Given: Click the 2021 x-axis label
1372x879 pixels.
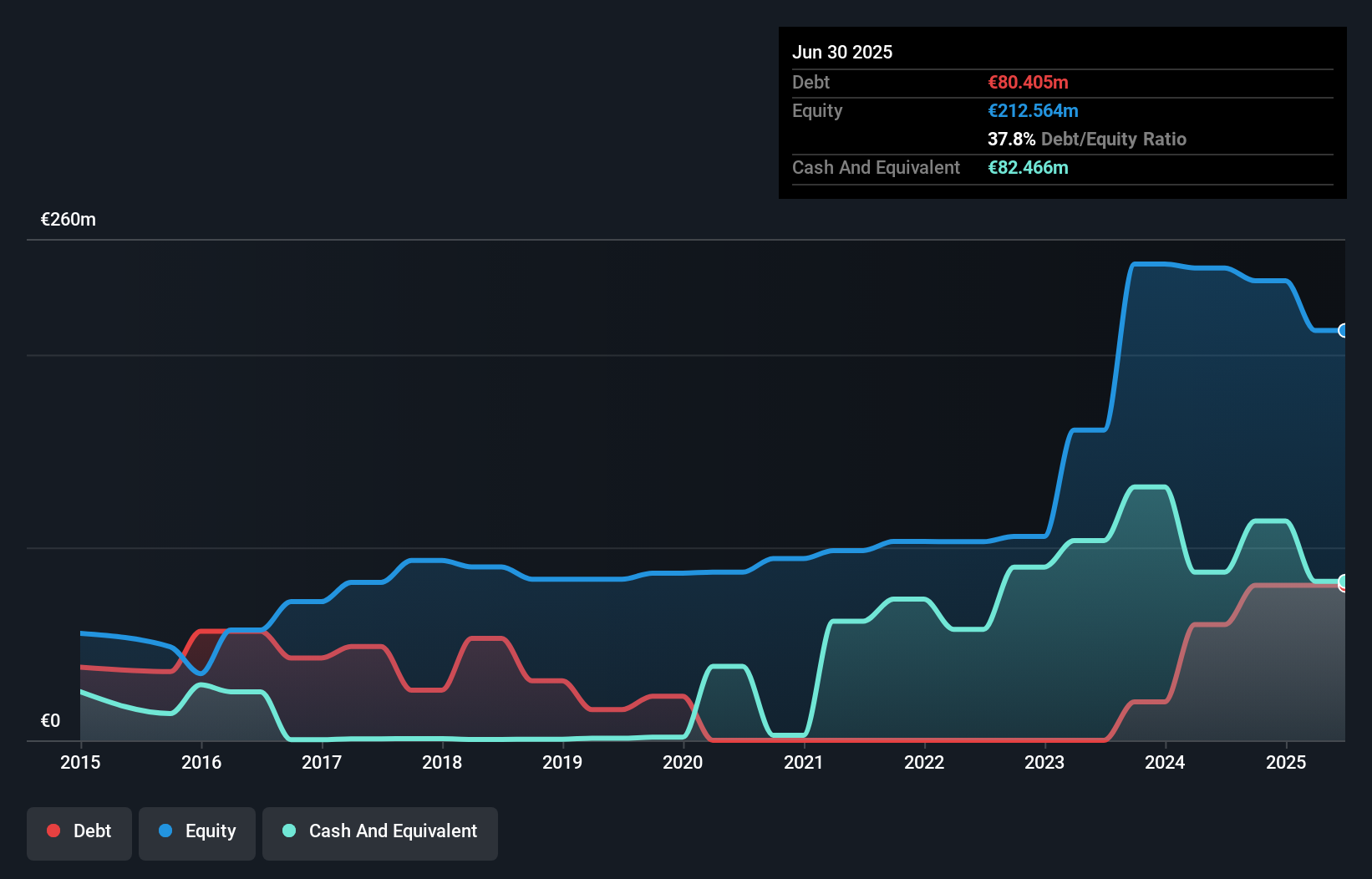Looking at the screenshot, I should 804,762.
